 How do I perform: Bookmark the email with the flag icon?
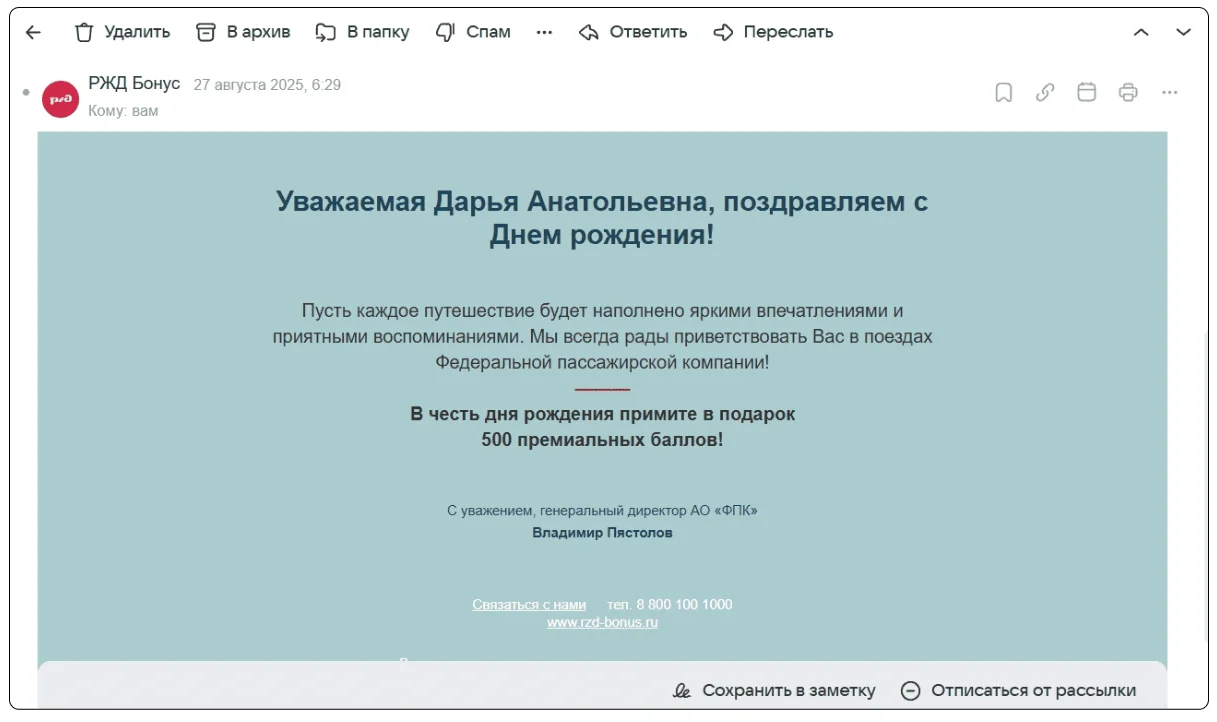pyautogui.click(x=1003, y=93)
